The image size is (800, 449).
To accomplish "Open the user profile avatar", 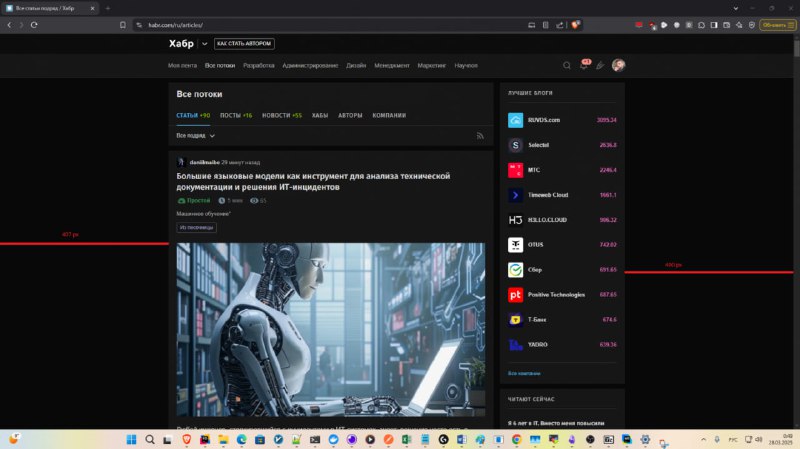I will tap(618, 65).
